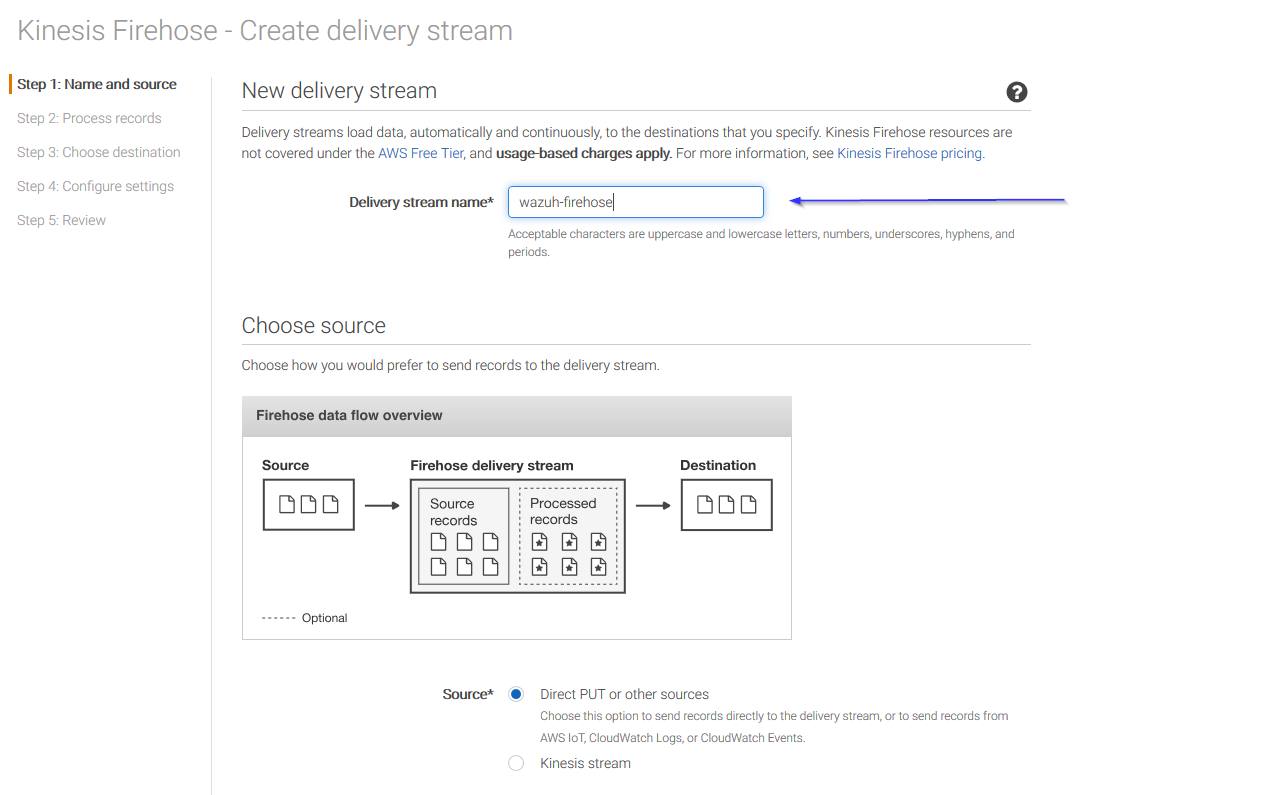This screenshot has height=795, width=1262.
Task: Click the Source documents icon box
Action: 308,504
